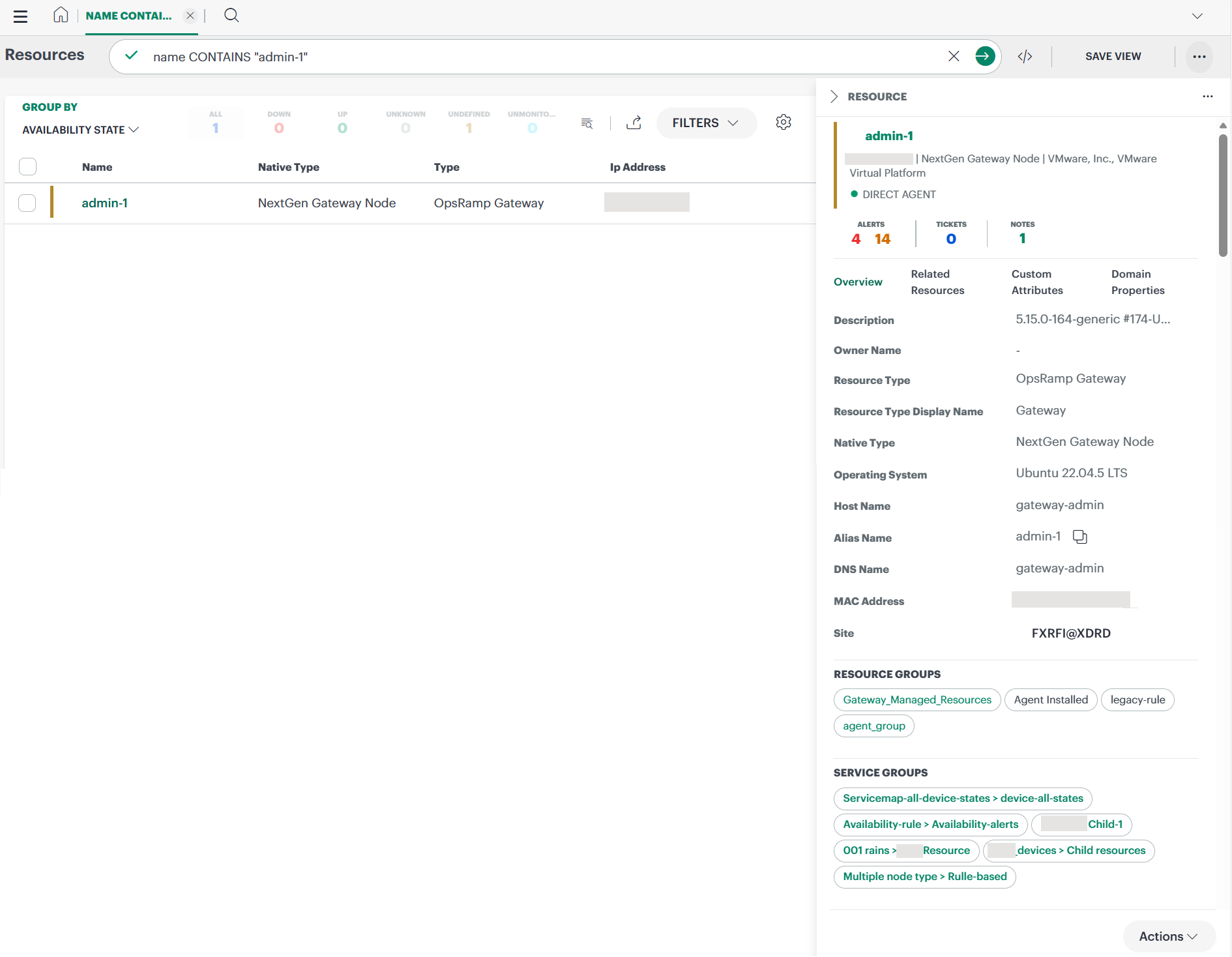Click the details panel vertical scrollbar
This screenshot has width=1232, height=957.
coord(1223,196)
